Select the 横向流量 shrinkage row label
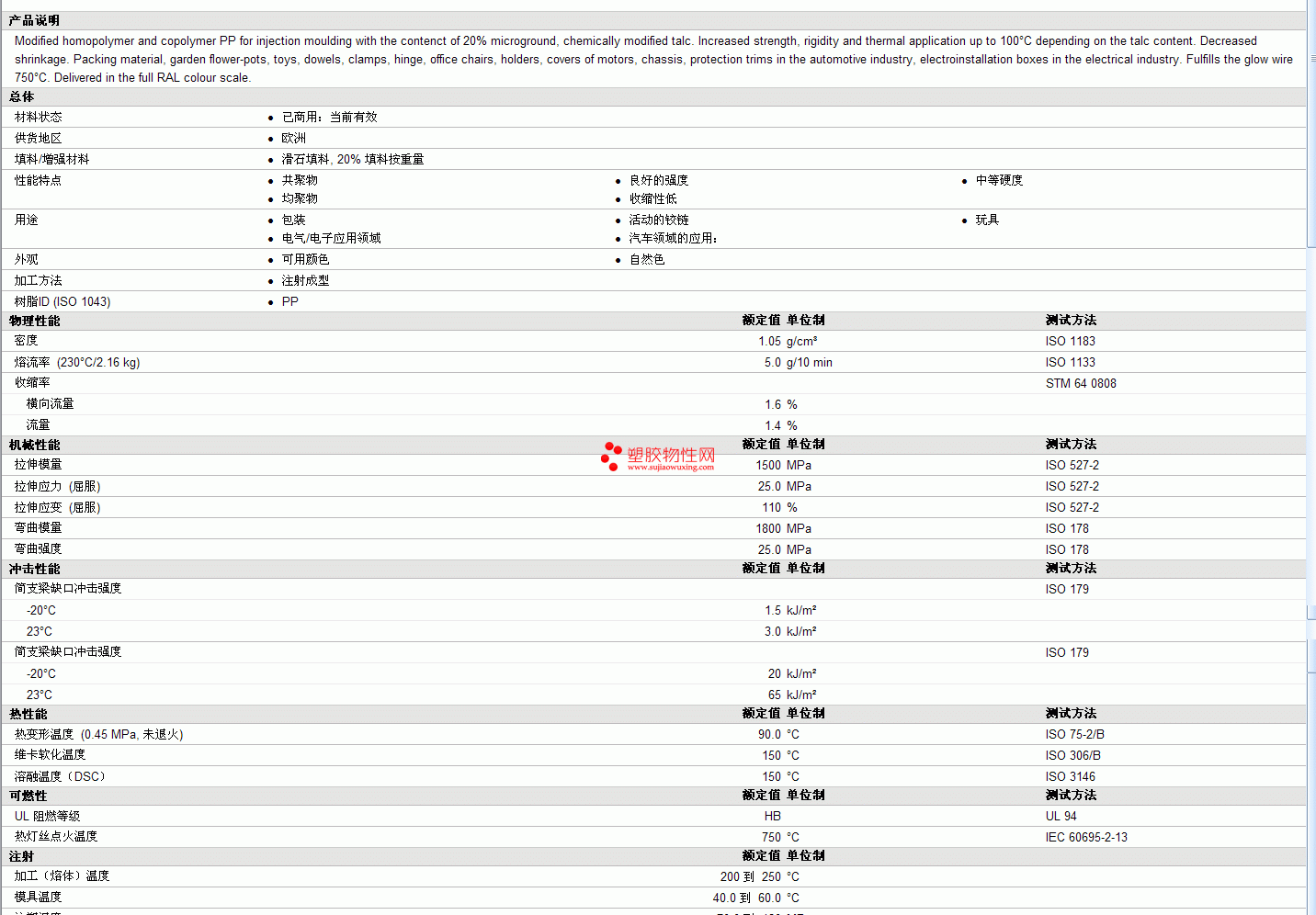1316x915 pixels. (x=50, y=403)
